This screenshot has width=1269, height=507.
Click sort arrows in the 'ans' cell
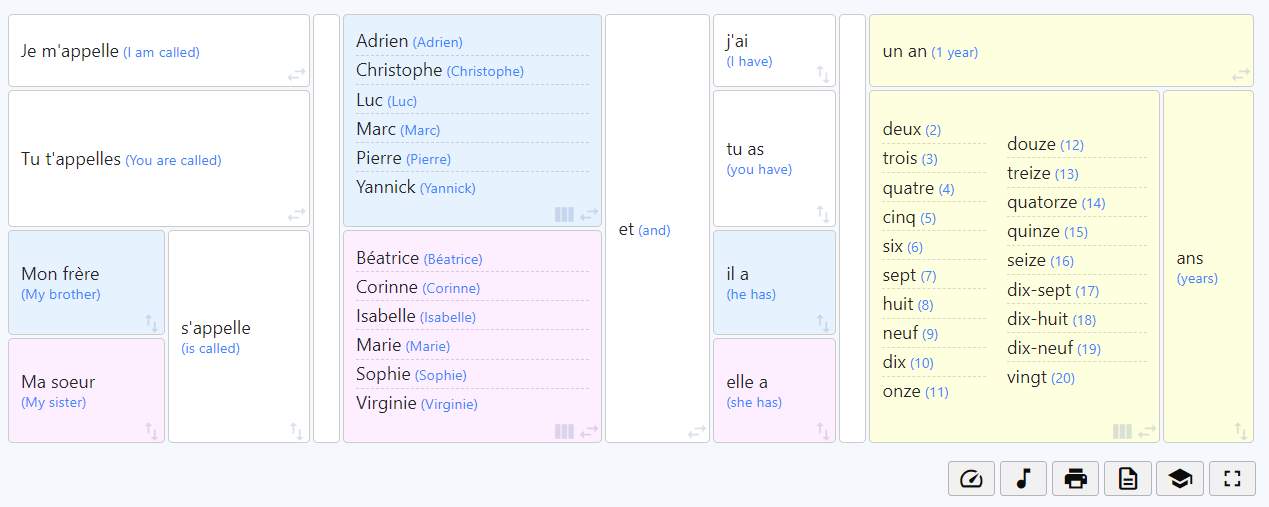coord(1241,431)
